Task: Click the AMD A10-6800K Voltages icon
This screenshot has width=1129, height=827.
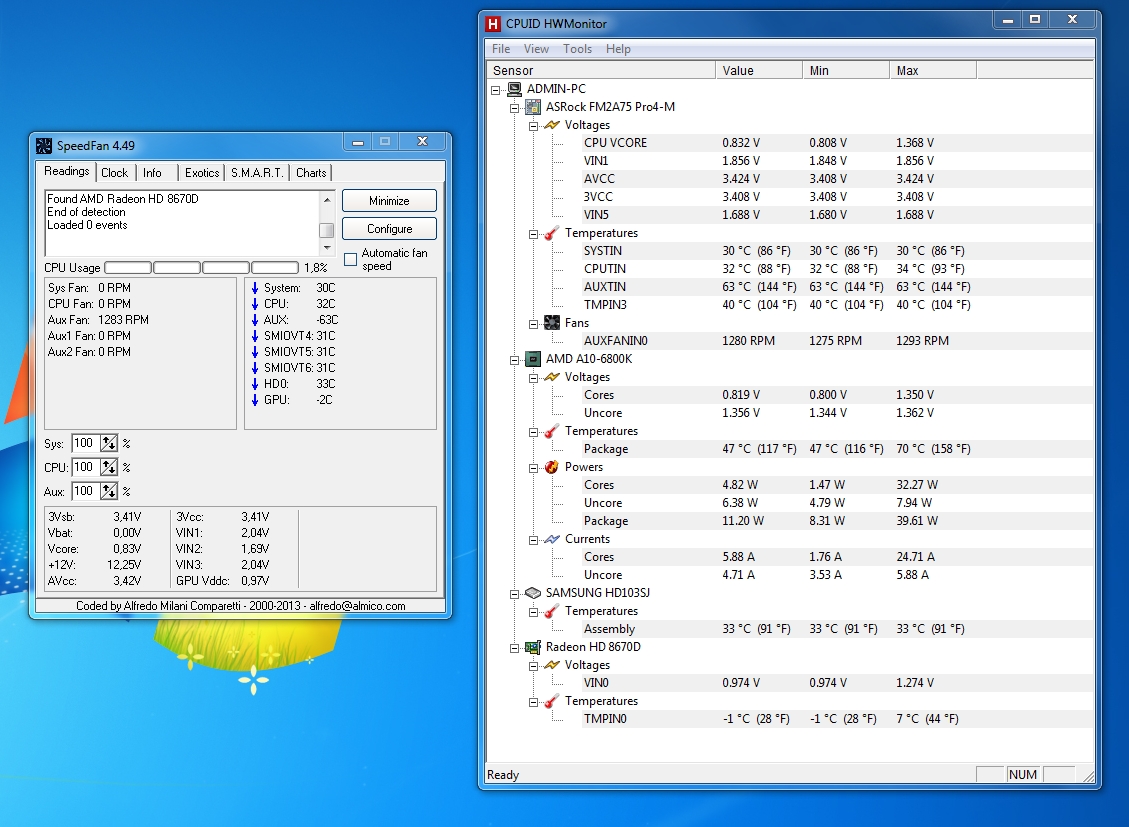Action: click(552, 376)
